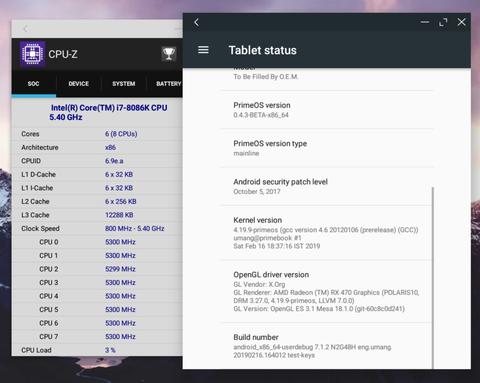The width and height of the screenshot is (480, 383).
Task: Click the L1 D-Cache row
Action: (x=97, y=174)
